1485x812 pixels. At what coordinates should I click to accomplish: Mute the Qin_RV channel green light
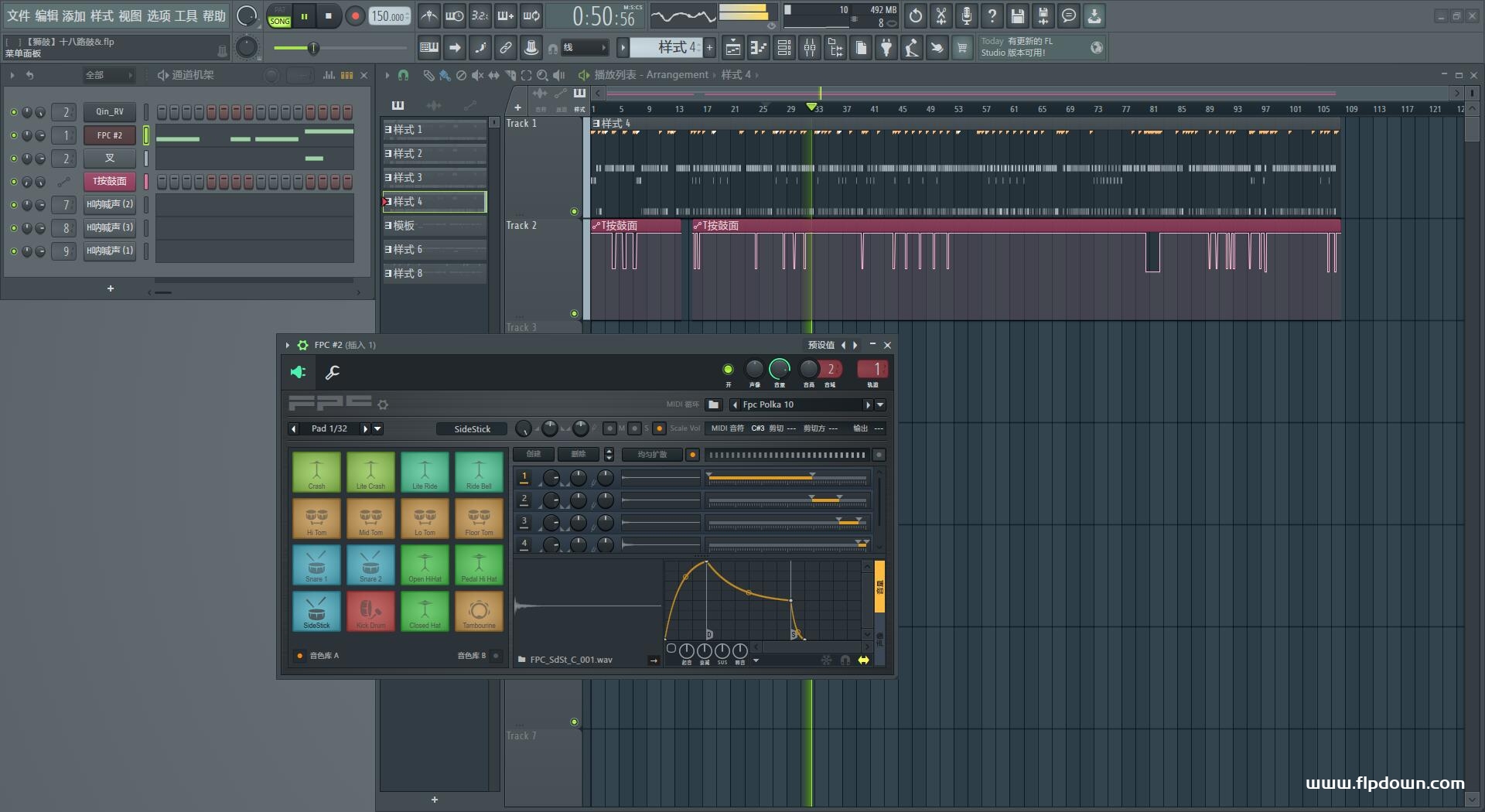(x=14, y=112)
